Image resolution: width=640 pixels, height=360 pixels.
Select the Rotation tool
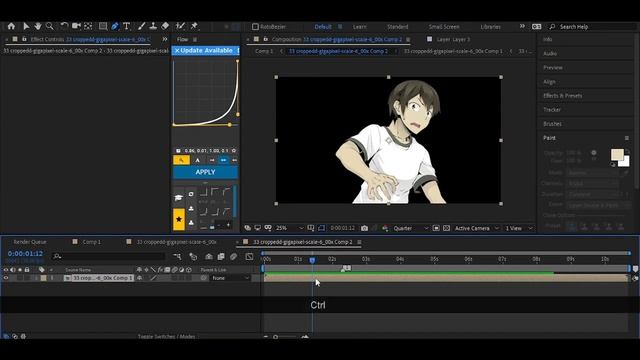point(64,26)
